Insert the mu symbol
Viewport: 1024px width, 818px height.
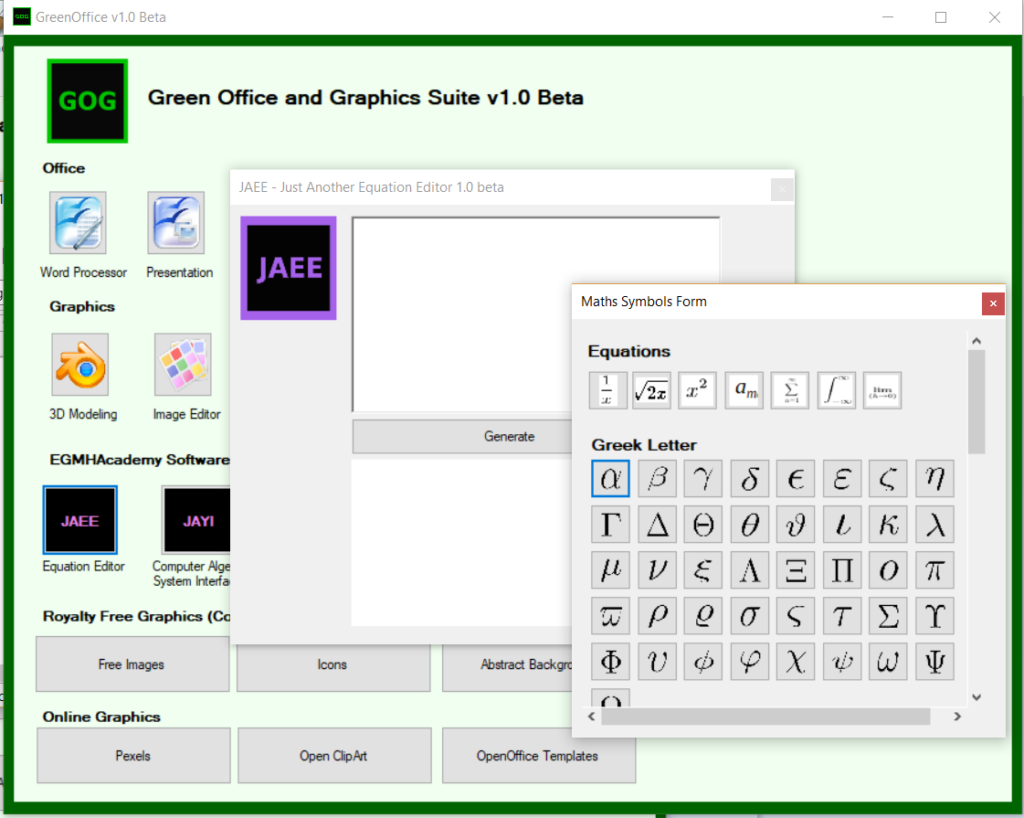610,570
